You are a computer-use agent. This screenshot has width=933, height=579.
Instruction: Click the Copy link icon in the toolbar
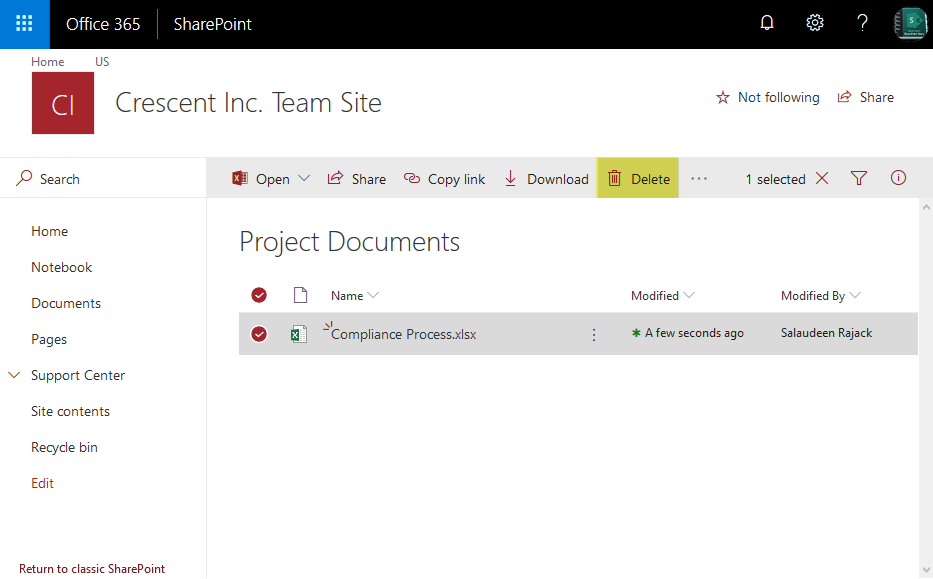coord(410,178)
